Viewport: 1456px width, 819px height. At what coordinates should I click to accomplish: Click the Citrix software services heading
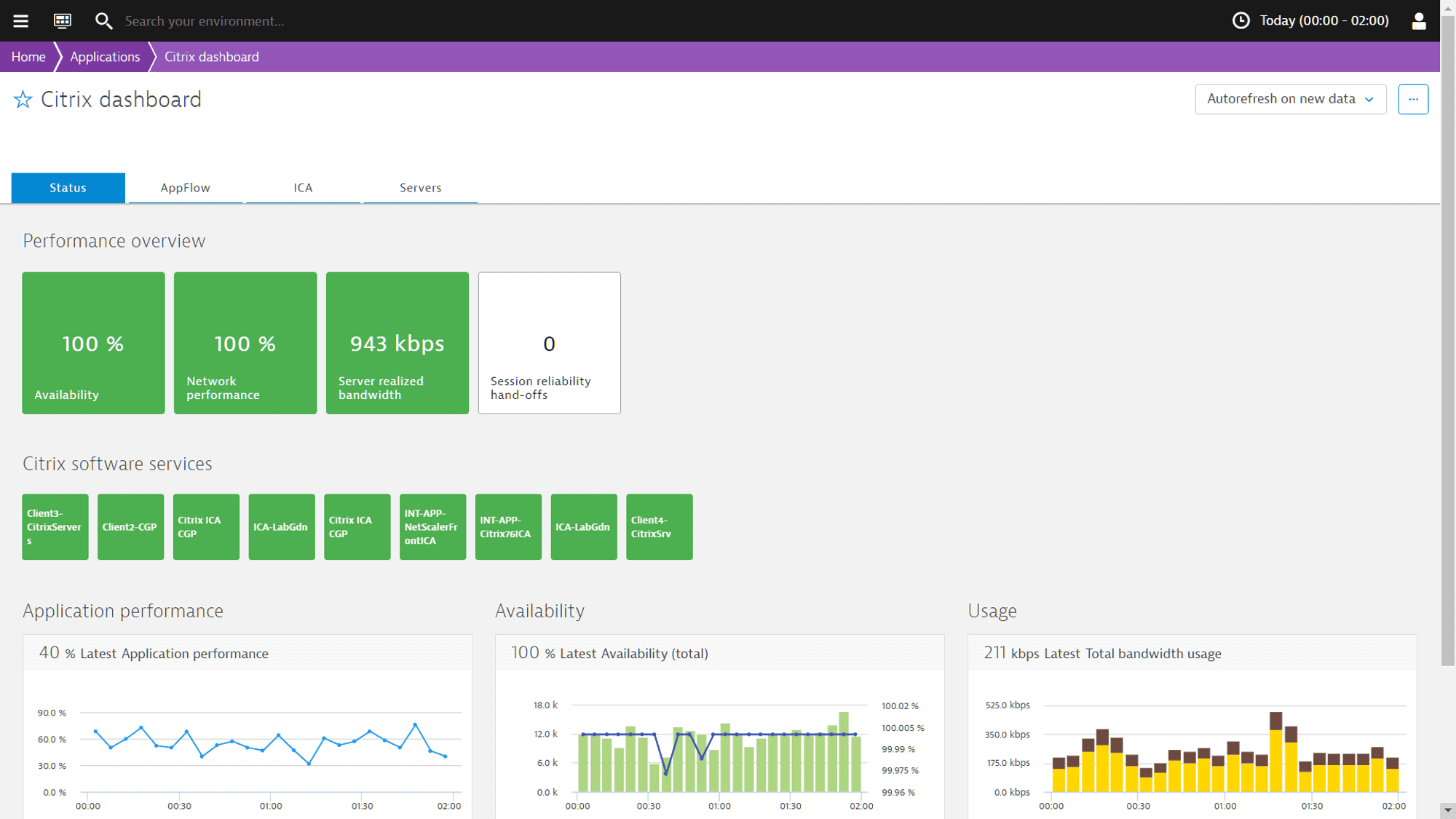tap(117, 464)
